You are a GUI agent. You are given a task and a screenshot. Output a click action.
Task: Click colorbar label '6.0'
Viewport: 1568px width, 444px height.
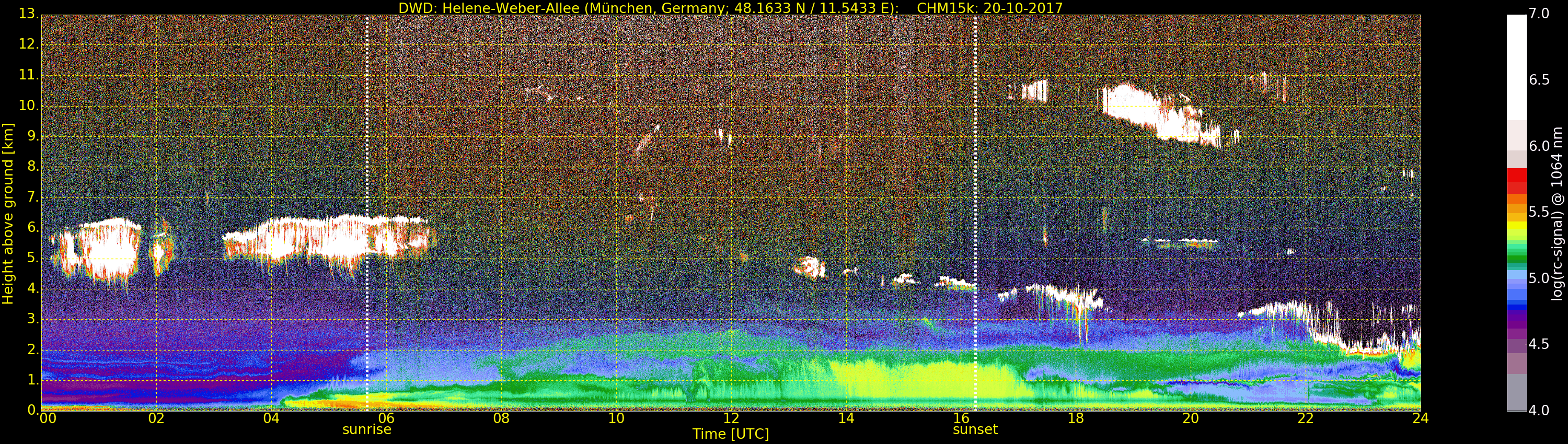(x=1539, y=146)
